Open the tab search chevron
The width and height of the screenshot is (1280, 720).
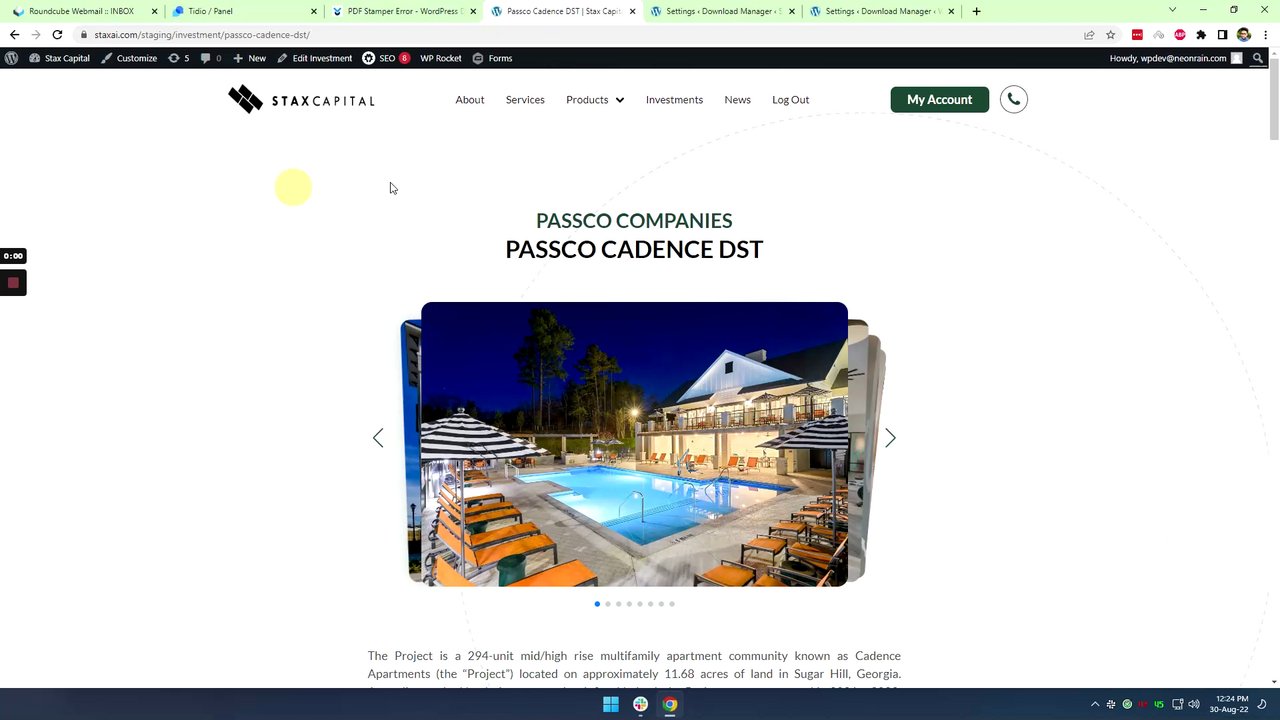click(1172, 10)
